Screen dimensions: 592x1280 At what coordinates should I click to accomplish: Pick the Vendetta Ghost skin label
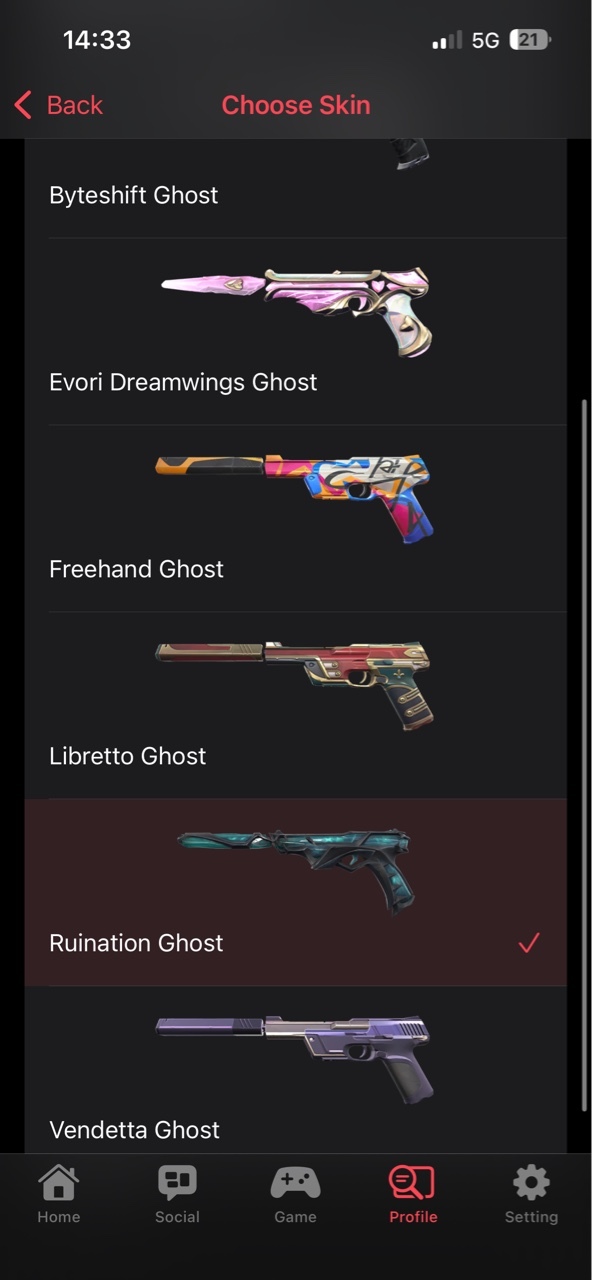134,1130
